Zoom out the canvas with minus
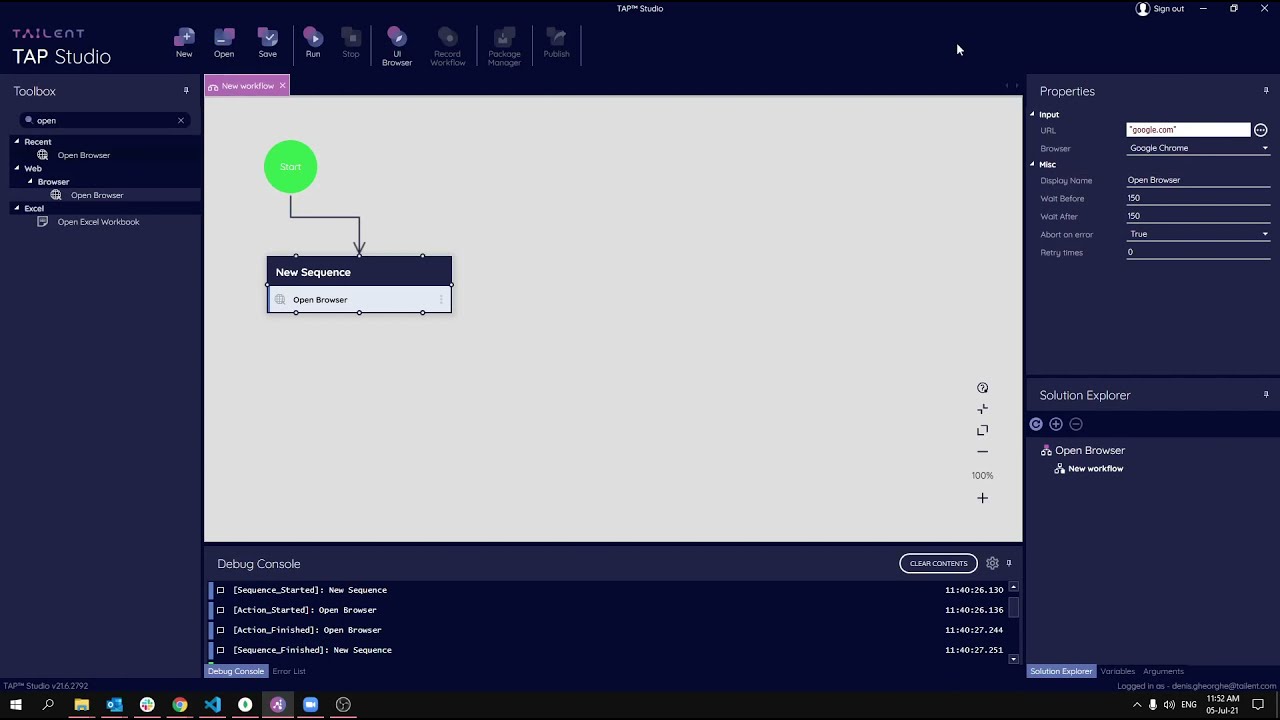Screen dimensions: 1280x720 click(982, 451)
